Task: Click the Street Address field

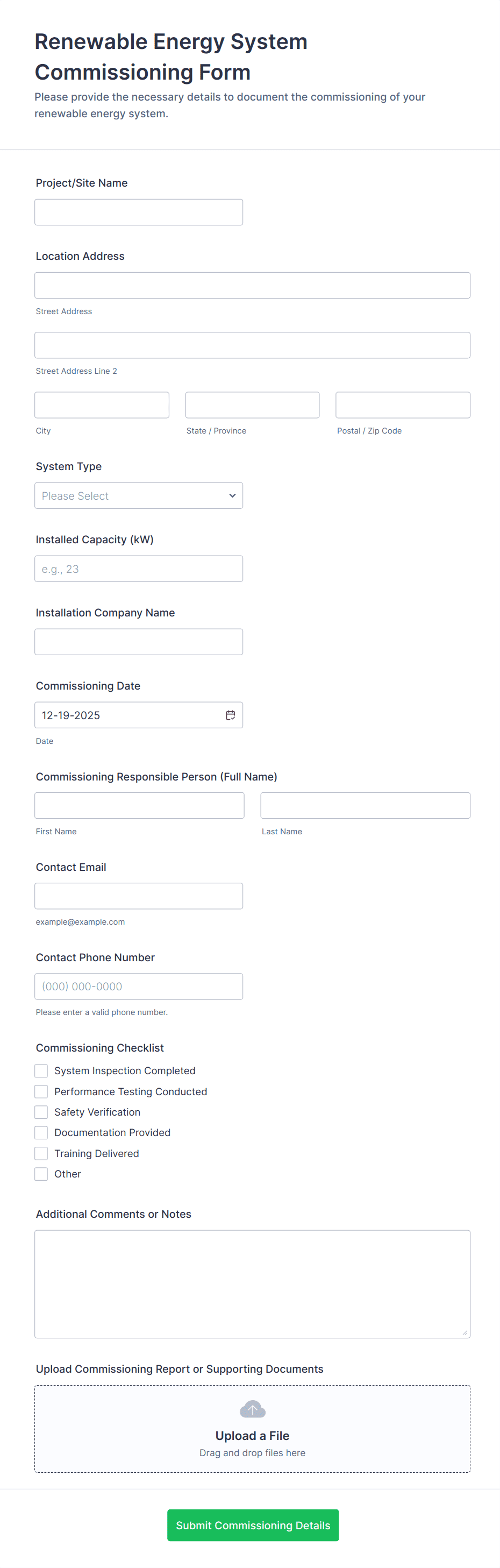Action: tap(252, 285)
